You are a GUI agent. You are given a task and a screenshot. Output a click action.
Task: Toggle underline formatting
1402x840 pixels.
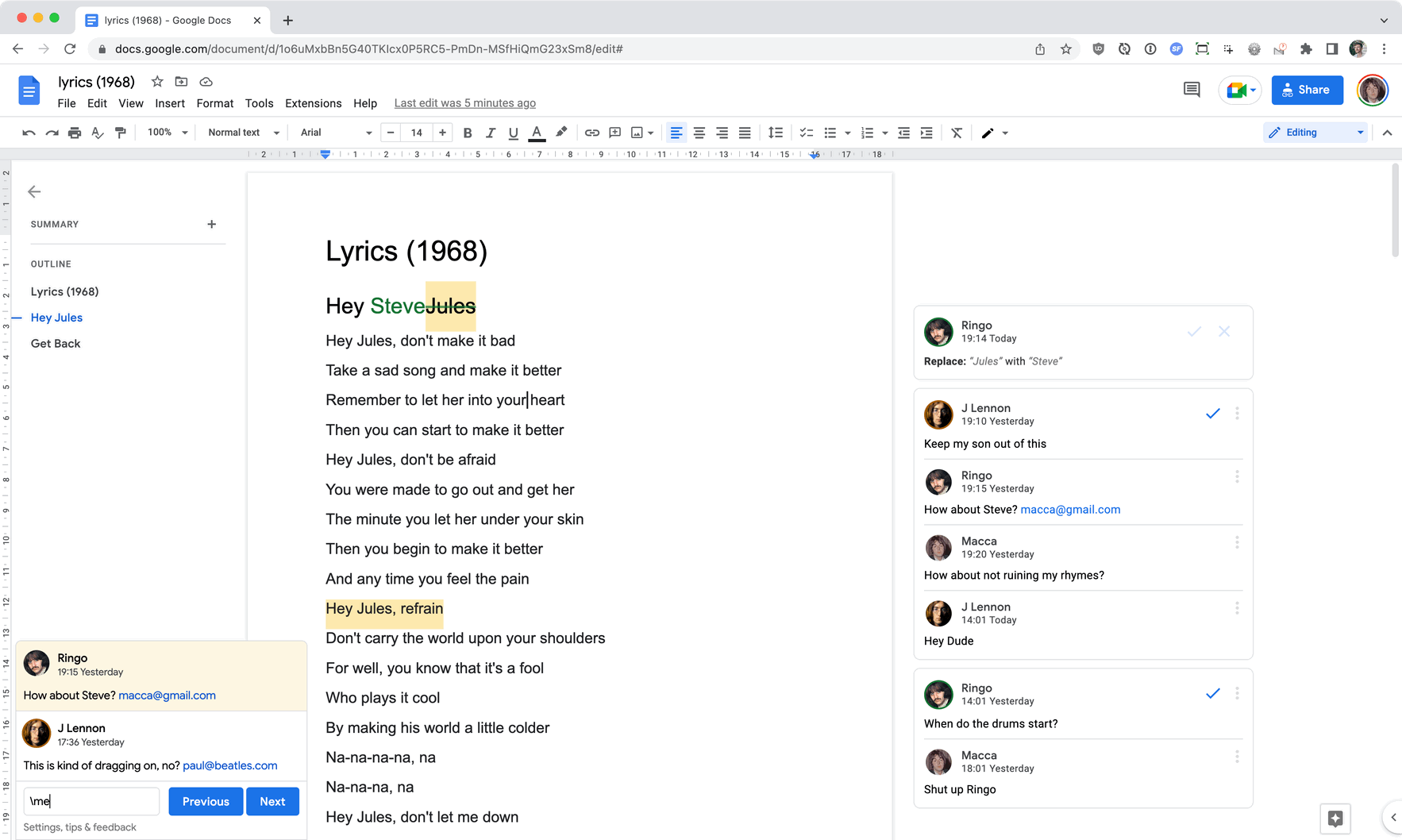[514, 133]
